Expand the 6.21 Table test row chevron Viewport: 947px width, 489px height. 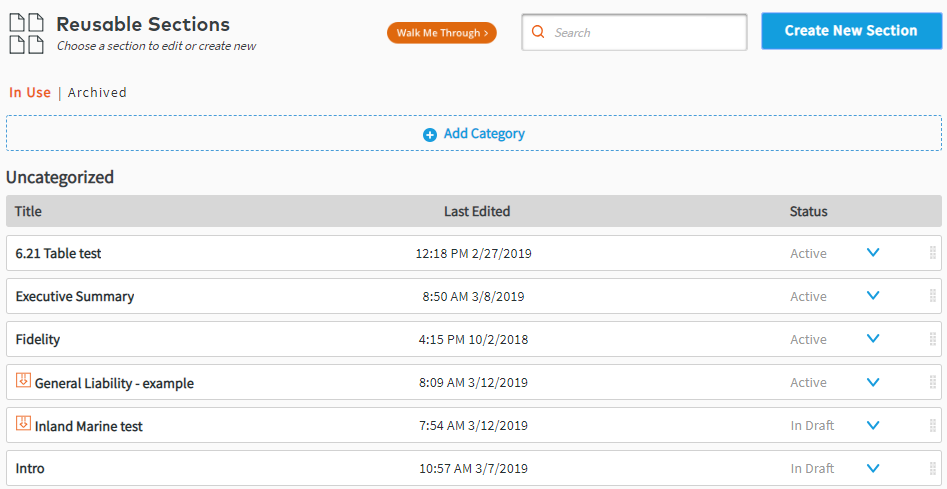point(873,253)
